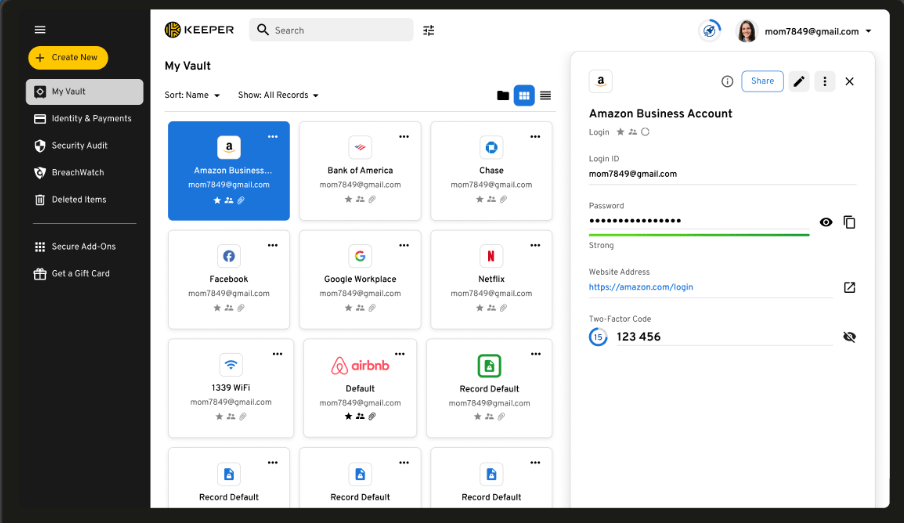Open the https://amazon.com/login link
This screenshot has width=904, height=523.
click(641, 287)
